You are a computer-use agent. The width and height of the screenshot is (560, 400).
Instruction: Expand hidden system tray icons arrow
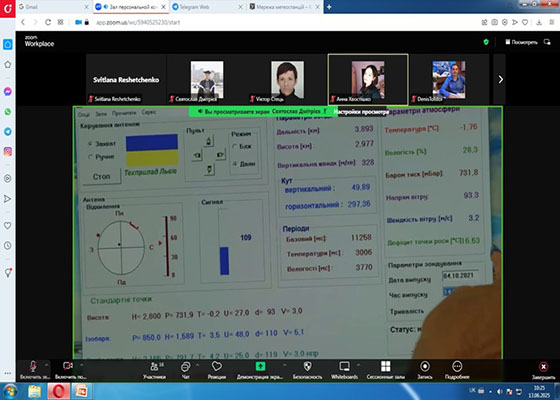pos(490,391)
